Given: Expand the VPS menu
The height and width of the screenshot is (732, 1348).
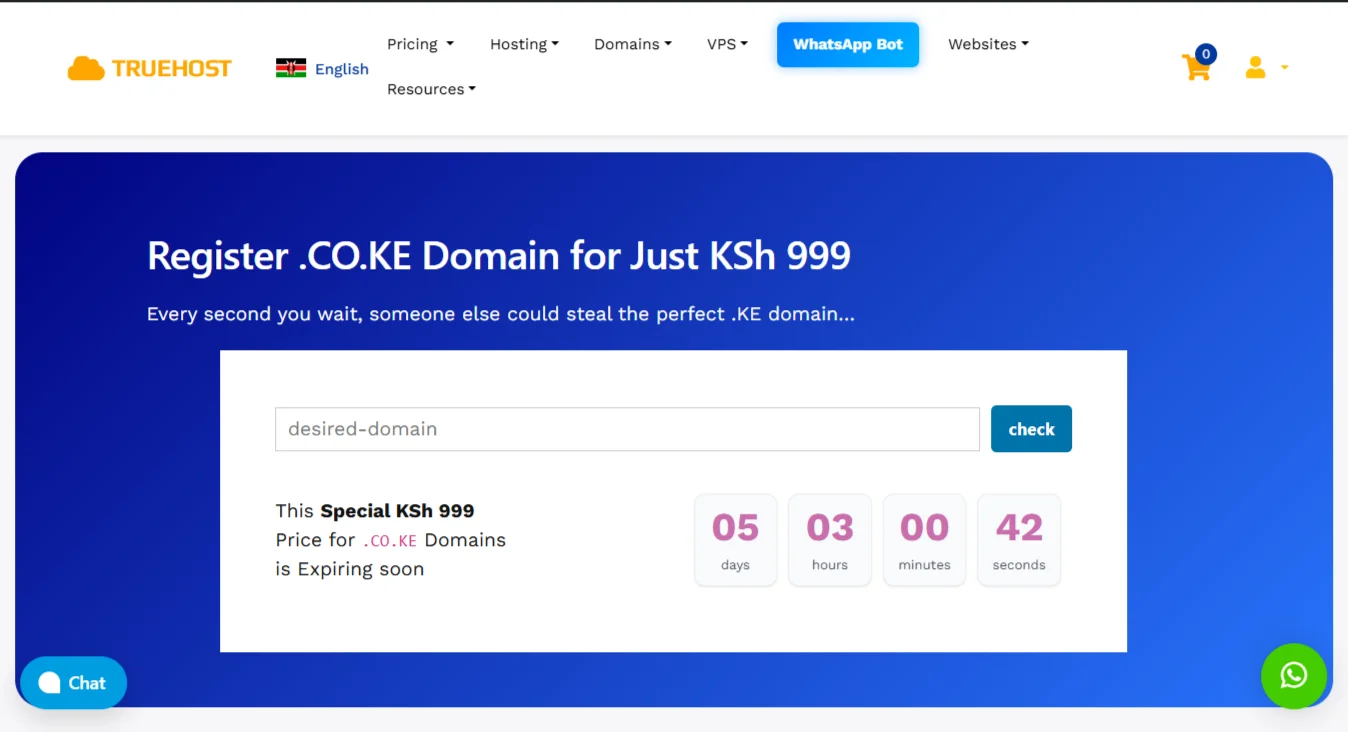Looking at the screenshot, I should click(727, 44).
